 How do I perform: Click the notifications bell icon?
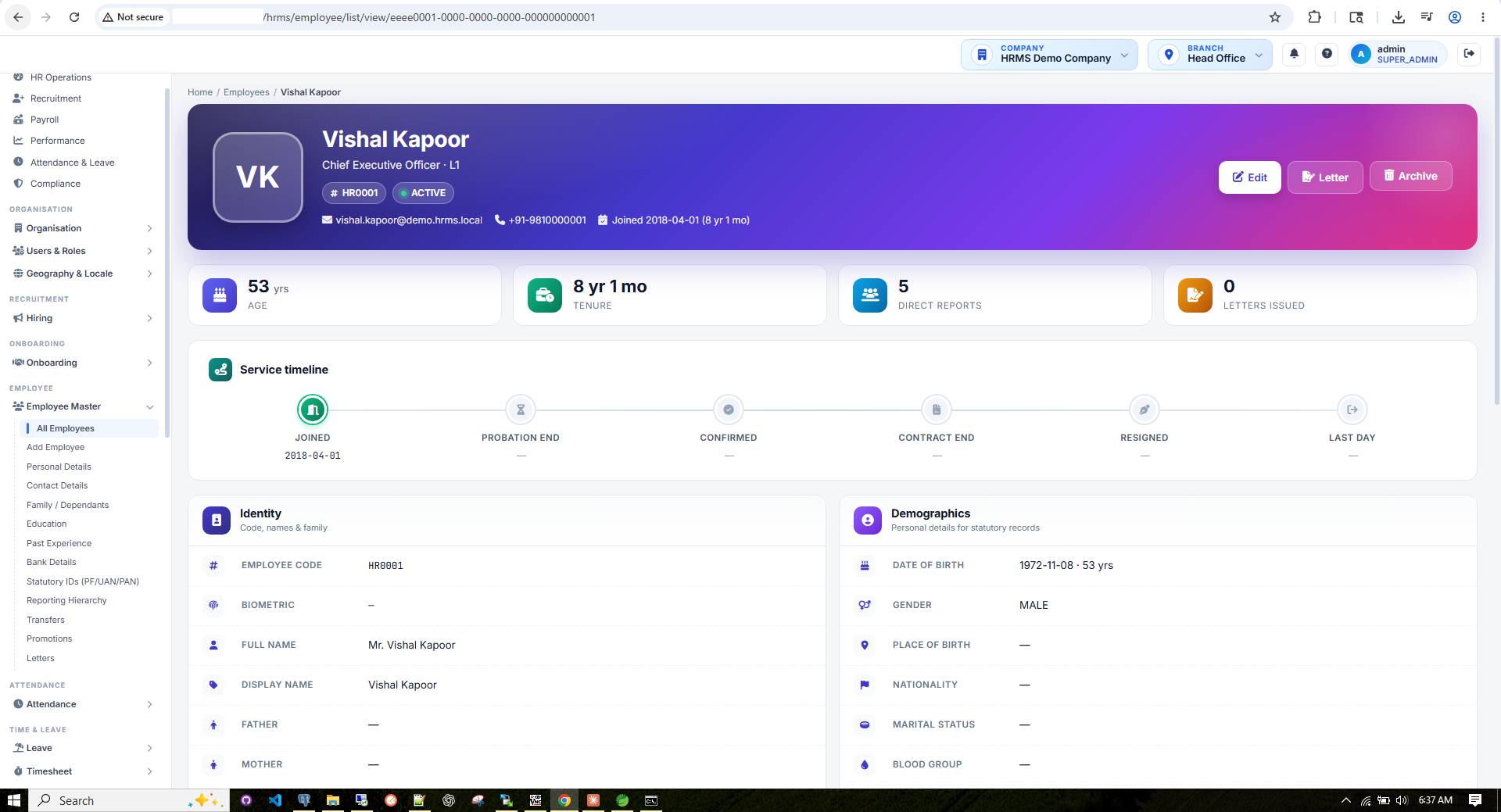click(x=1294, y=54)
